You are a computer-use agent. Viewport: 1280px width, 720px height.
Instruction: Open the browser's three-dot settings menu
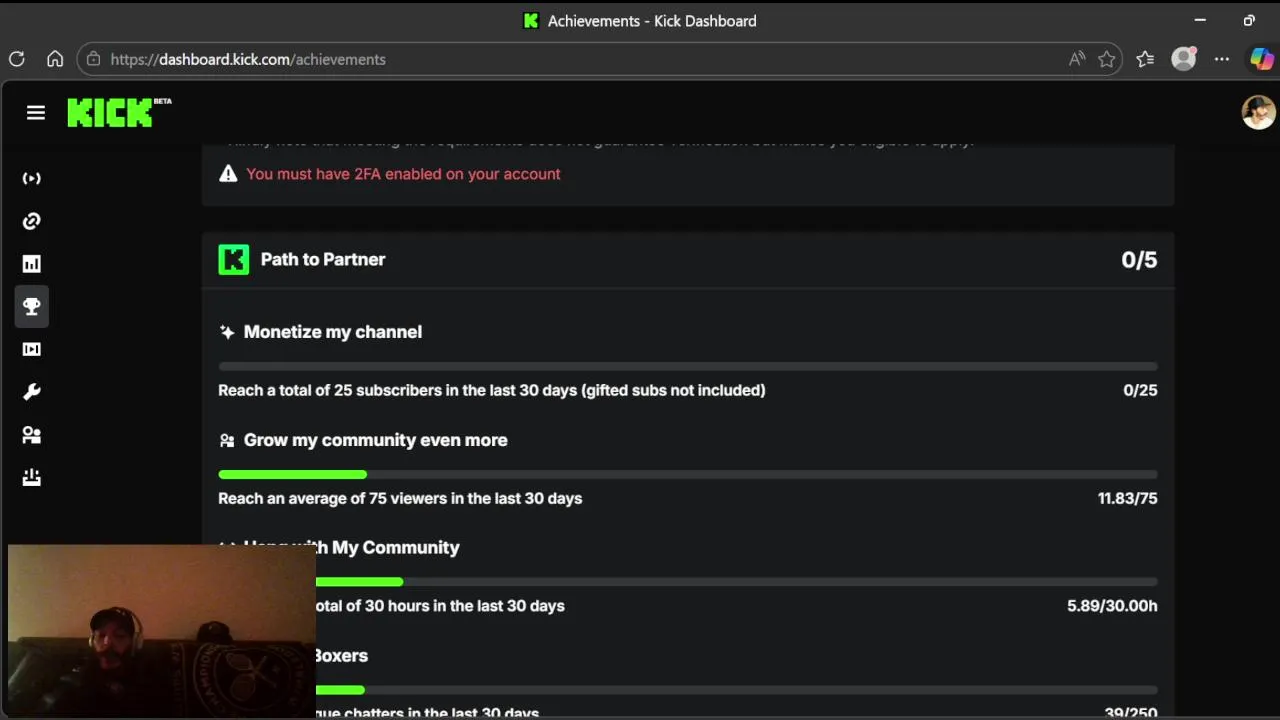(x=1222, y=59)
